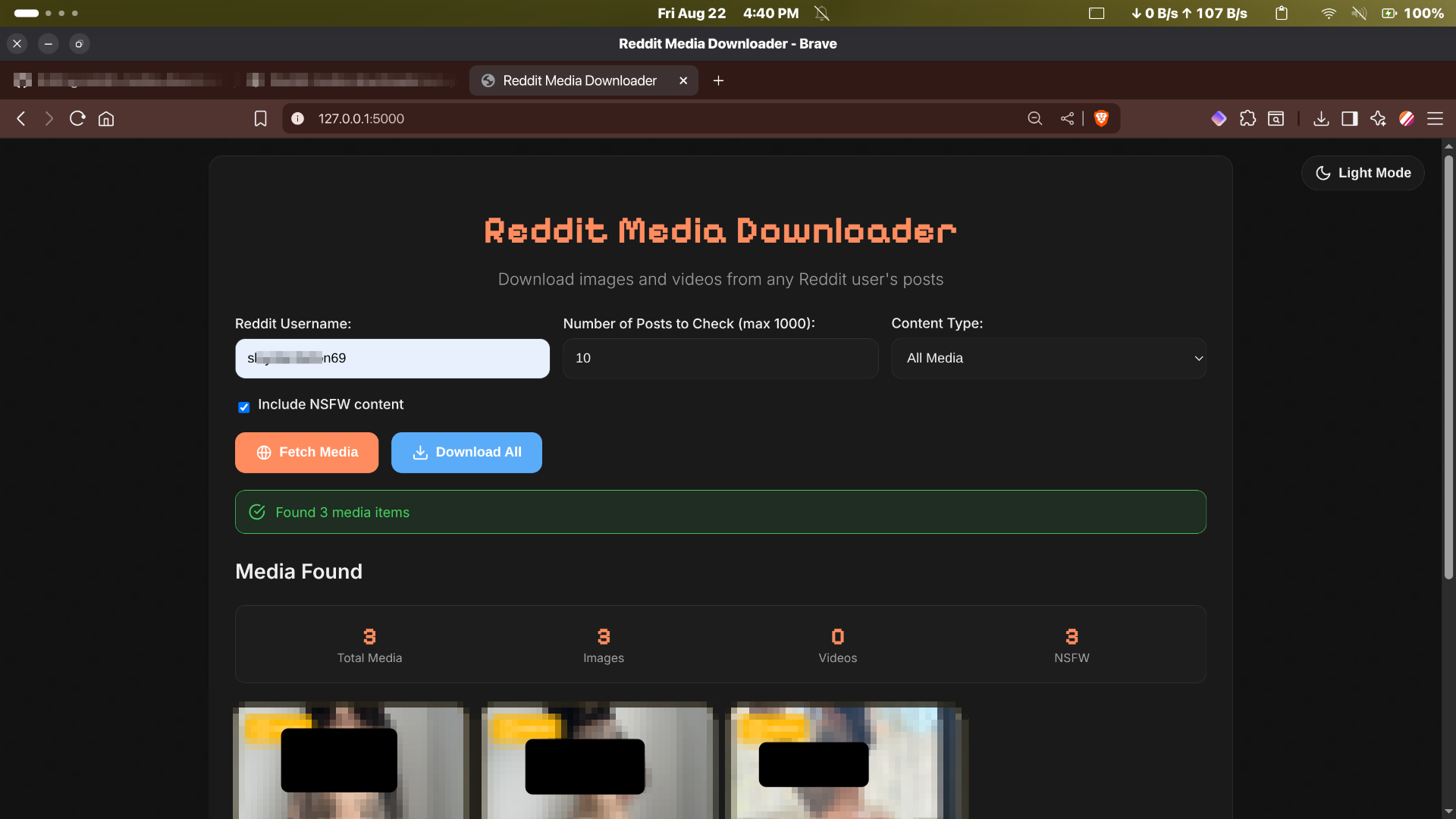Share this page via share icon
Viewport: 1456px width, 819px height.
[1067, 119]
